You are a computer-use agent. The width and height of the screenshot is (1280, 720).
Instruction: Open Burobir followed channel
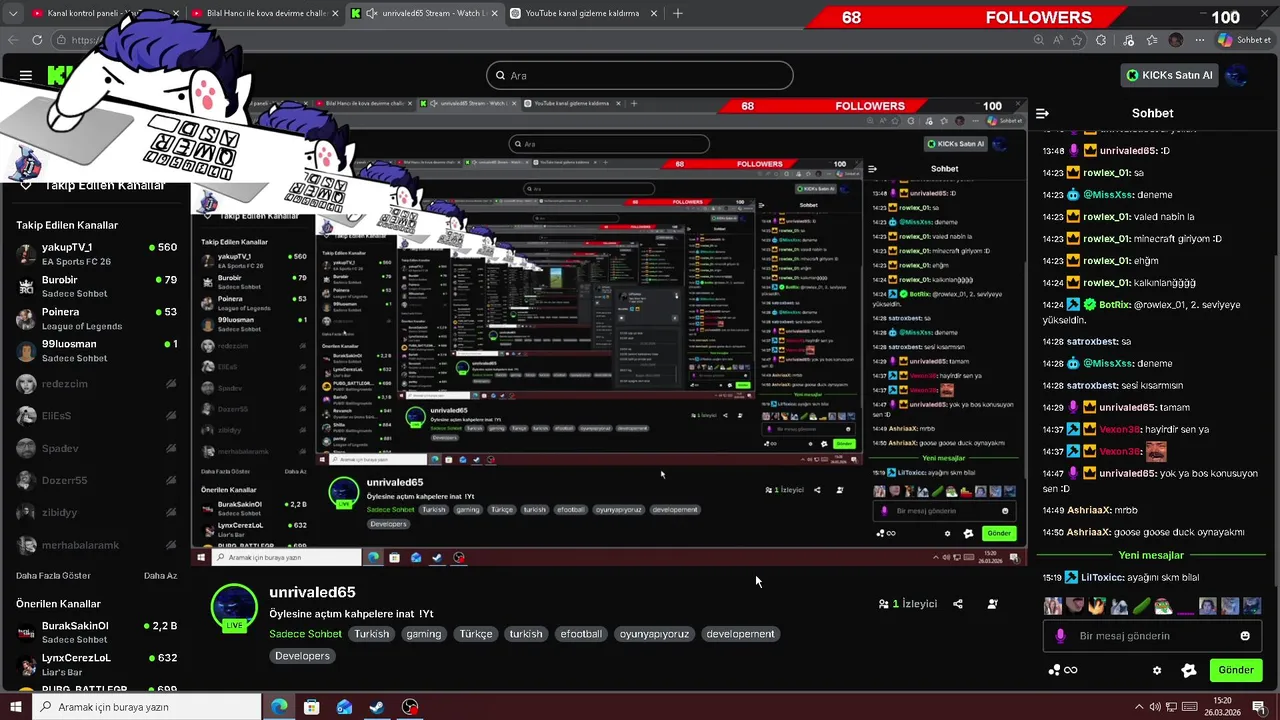[x=97, y=286]
